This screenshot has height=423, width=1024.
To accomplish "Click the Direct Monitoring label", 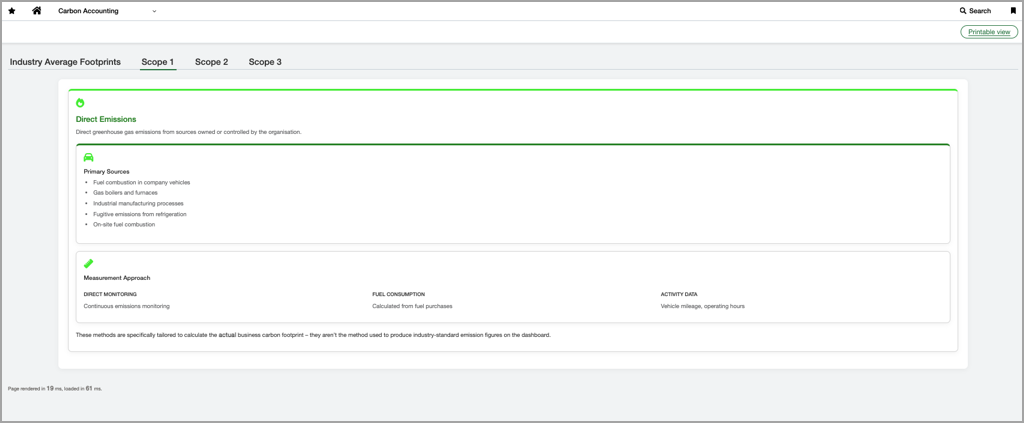I will click(110, 295).
